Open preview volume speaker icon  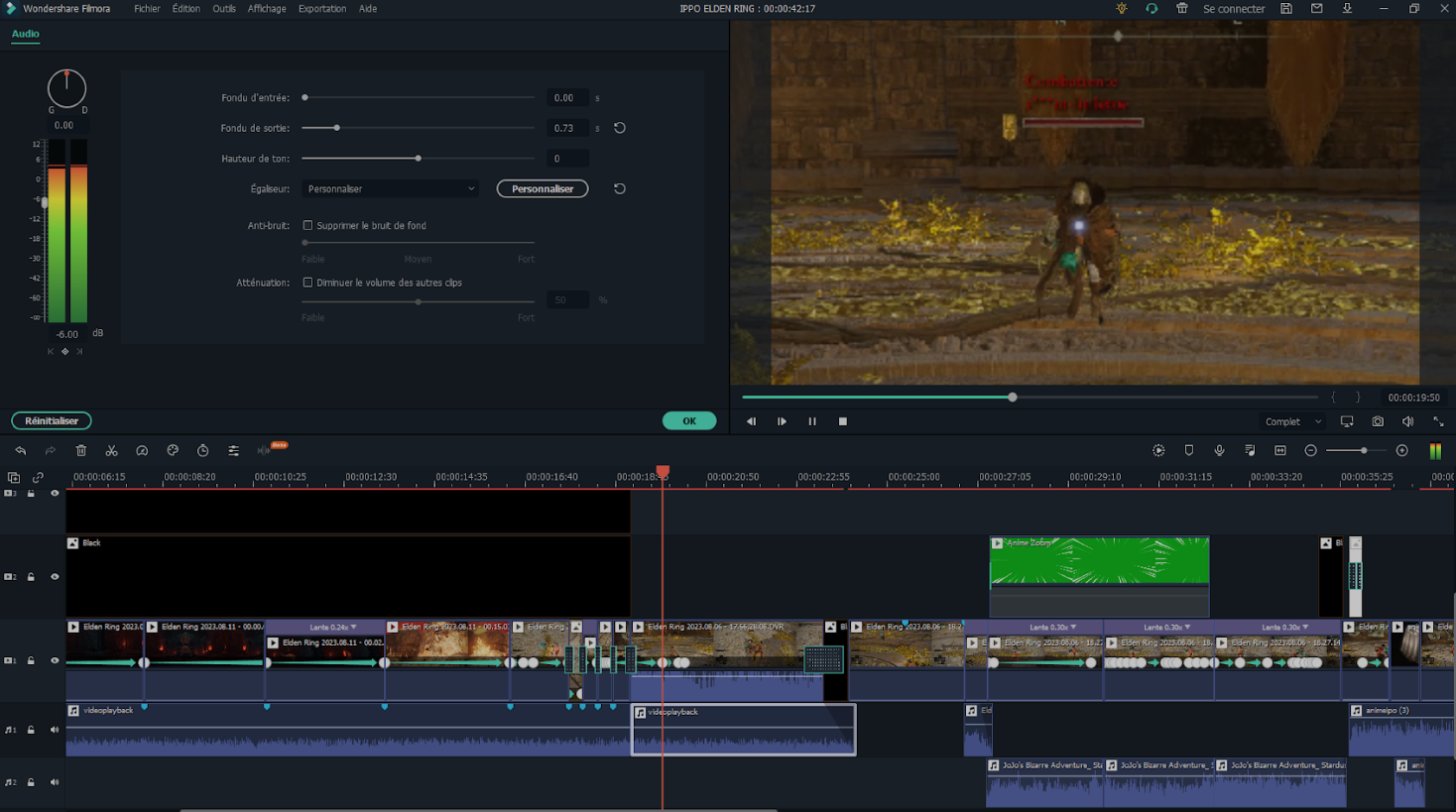coord(1407,421)
